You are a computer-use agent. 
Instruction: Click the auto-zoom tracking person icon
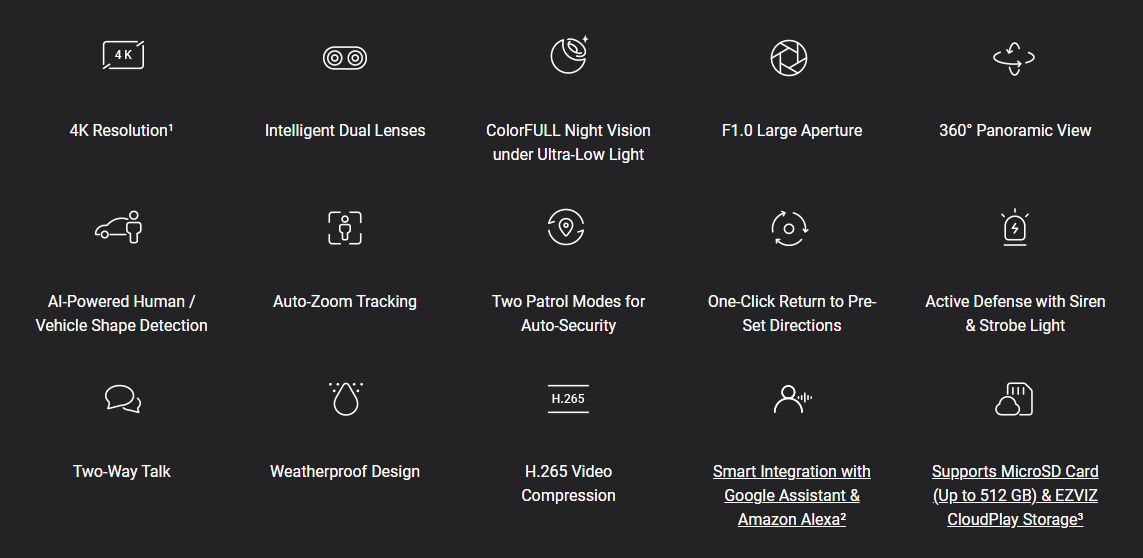pos(345,228)
